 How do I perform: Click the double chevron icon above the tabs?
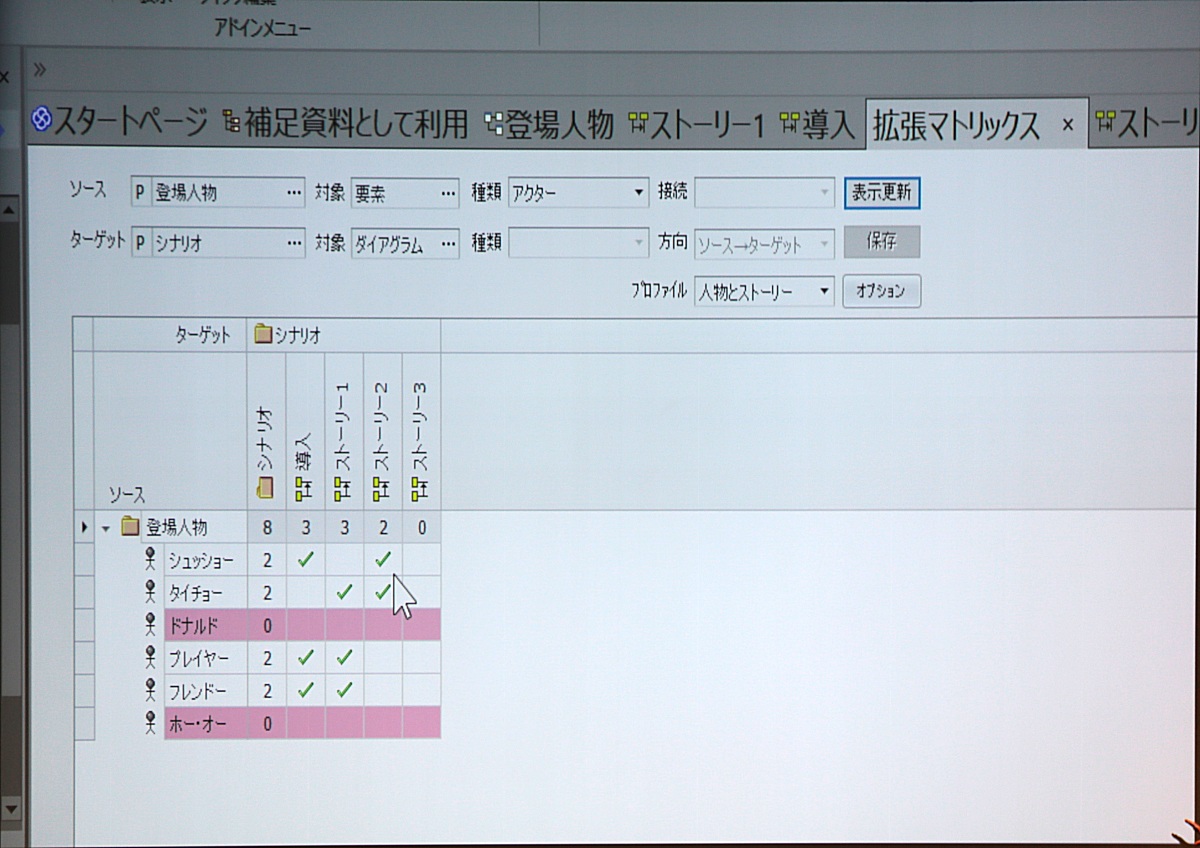40,69
